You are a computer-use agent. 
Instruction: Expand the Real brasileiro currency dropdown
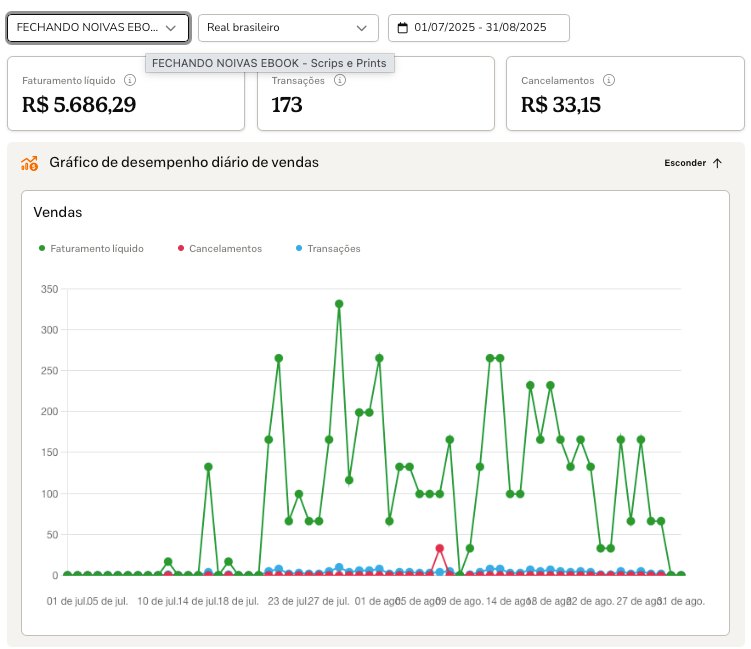click(x=288, y=28)
